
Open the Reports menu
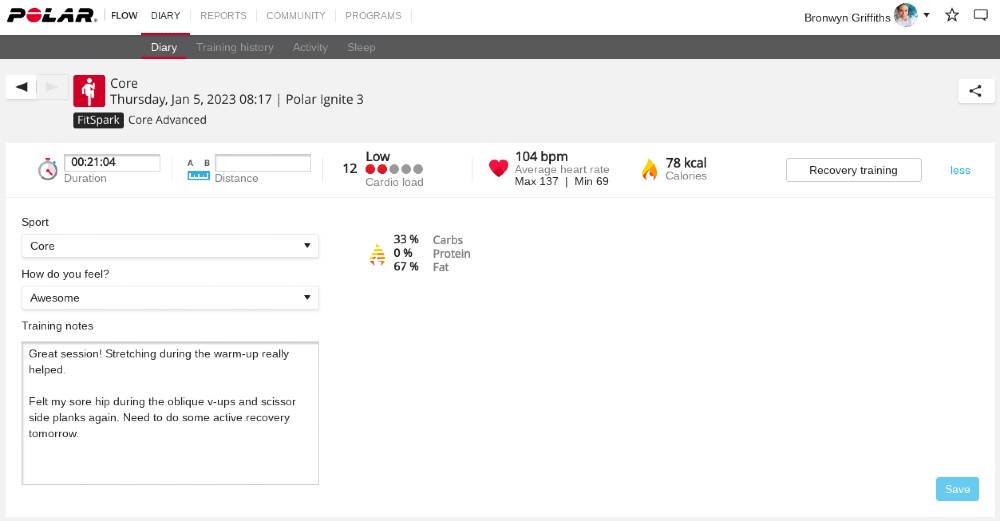(x=223, y=16)
